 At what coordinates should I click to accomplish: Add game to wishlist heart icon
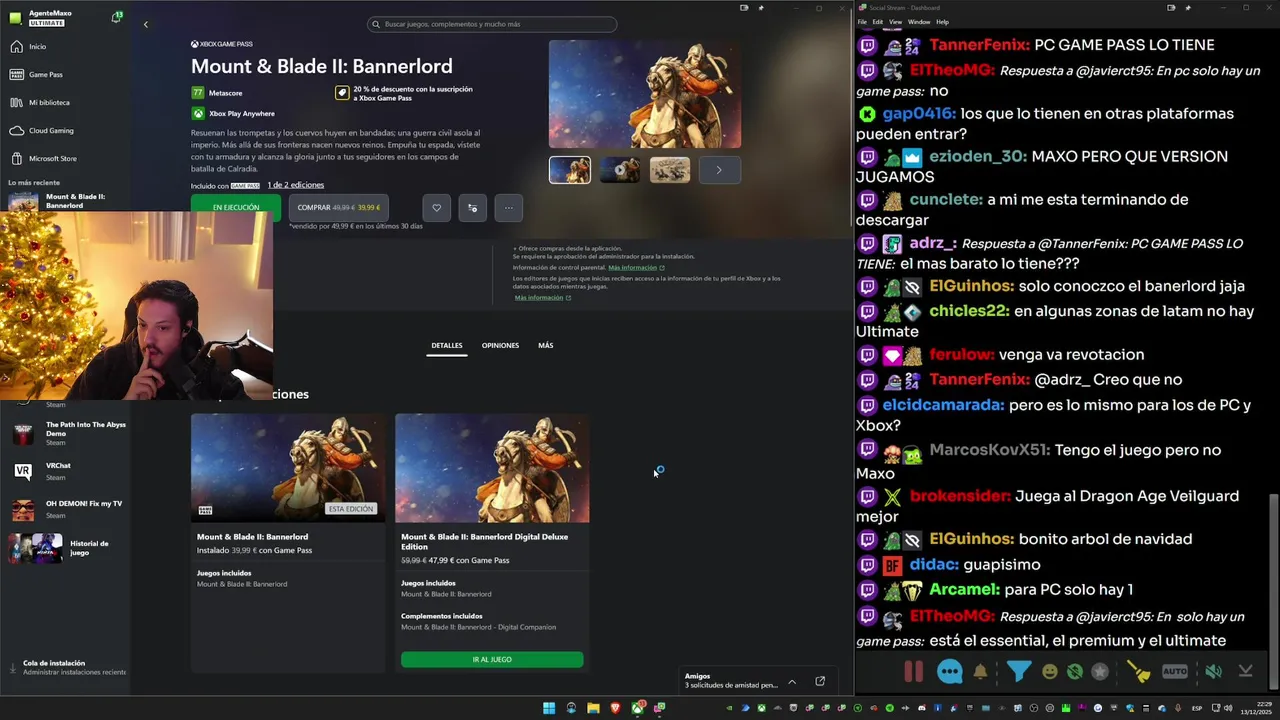436,207
